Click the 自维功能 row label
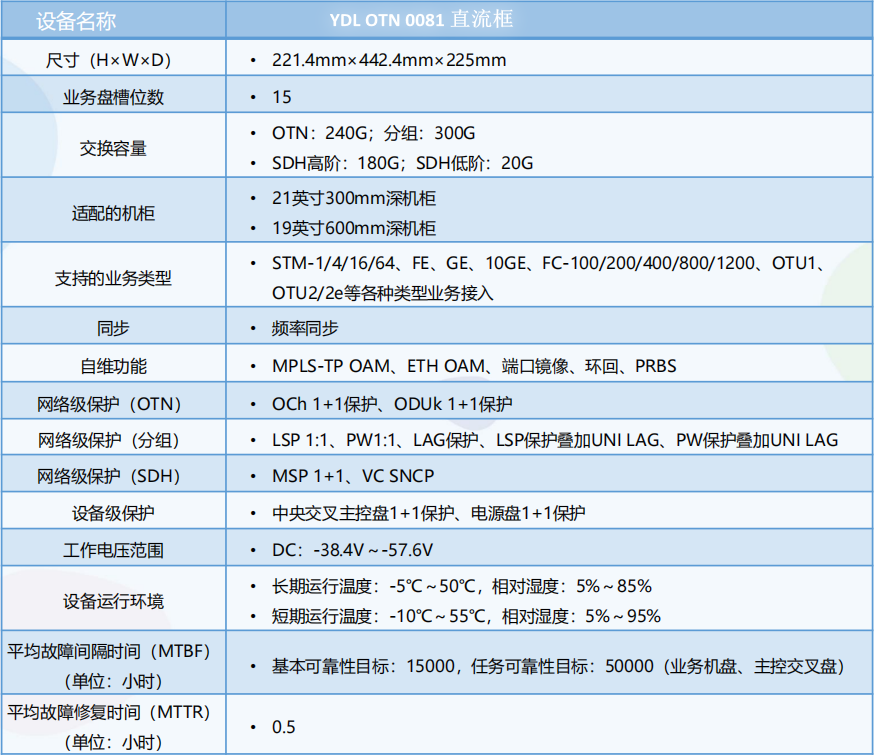874x755 pixels. (x=113, y=366)
